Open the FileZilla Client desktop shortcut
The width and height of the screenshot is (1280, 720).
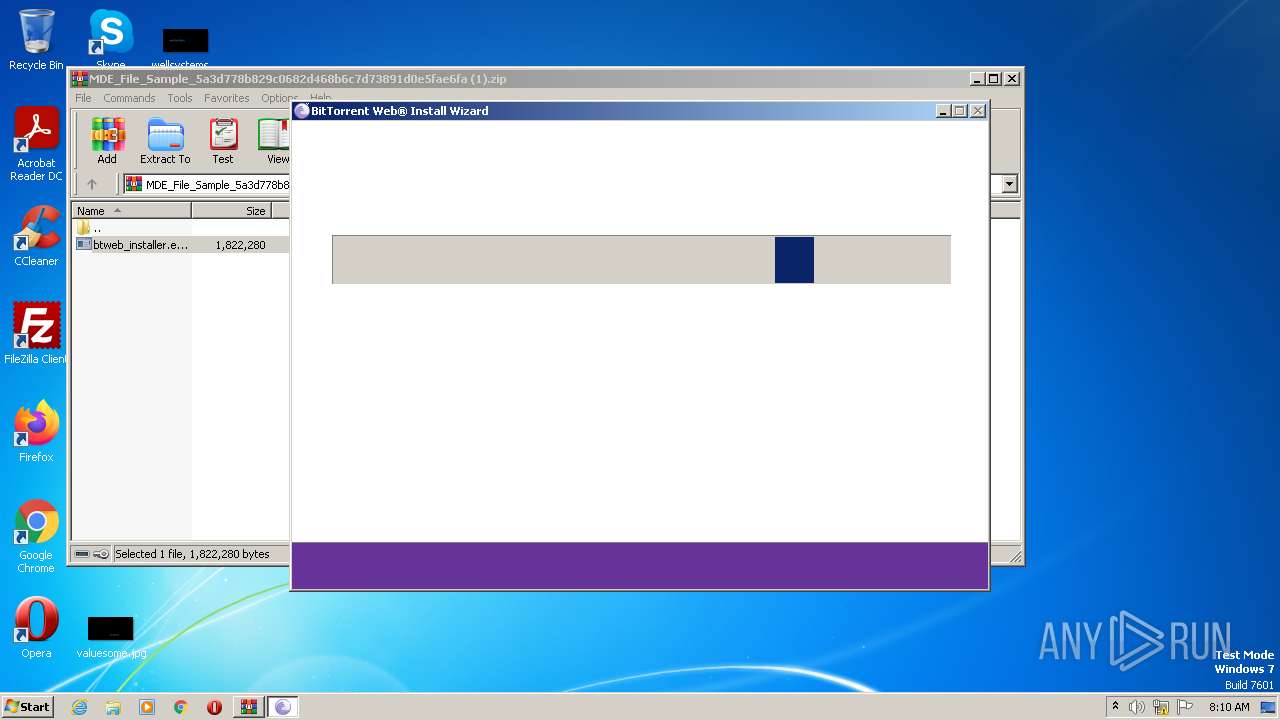pyautogui.click(x=36, y=334)
